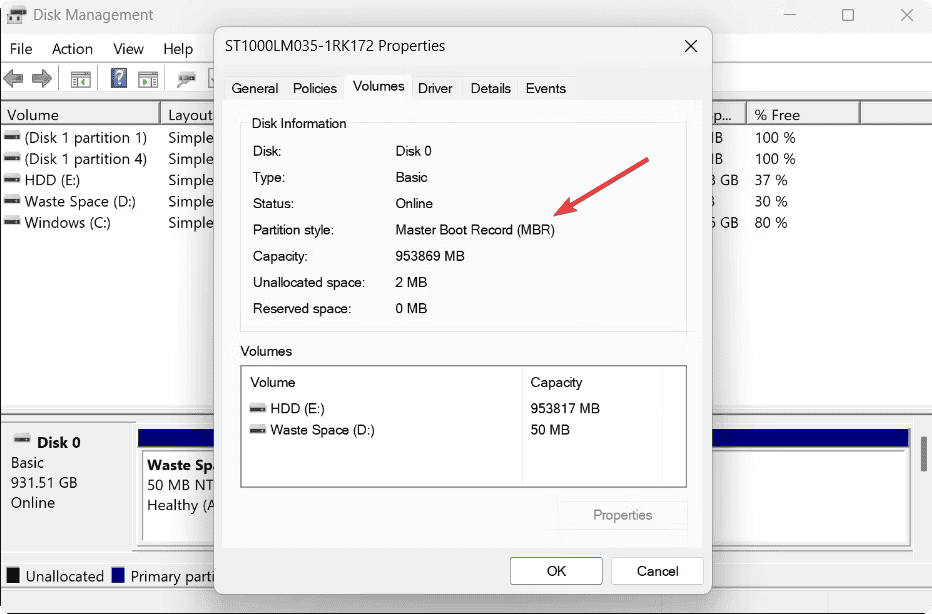This screenshot has height=614, width=932.
Task: Click the drive icon beside Windows (C:)
Action: click(x=13, y=222)
